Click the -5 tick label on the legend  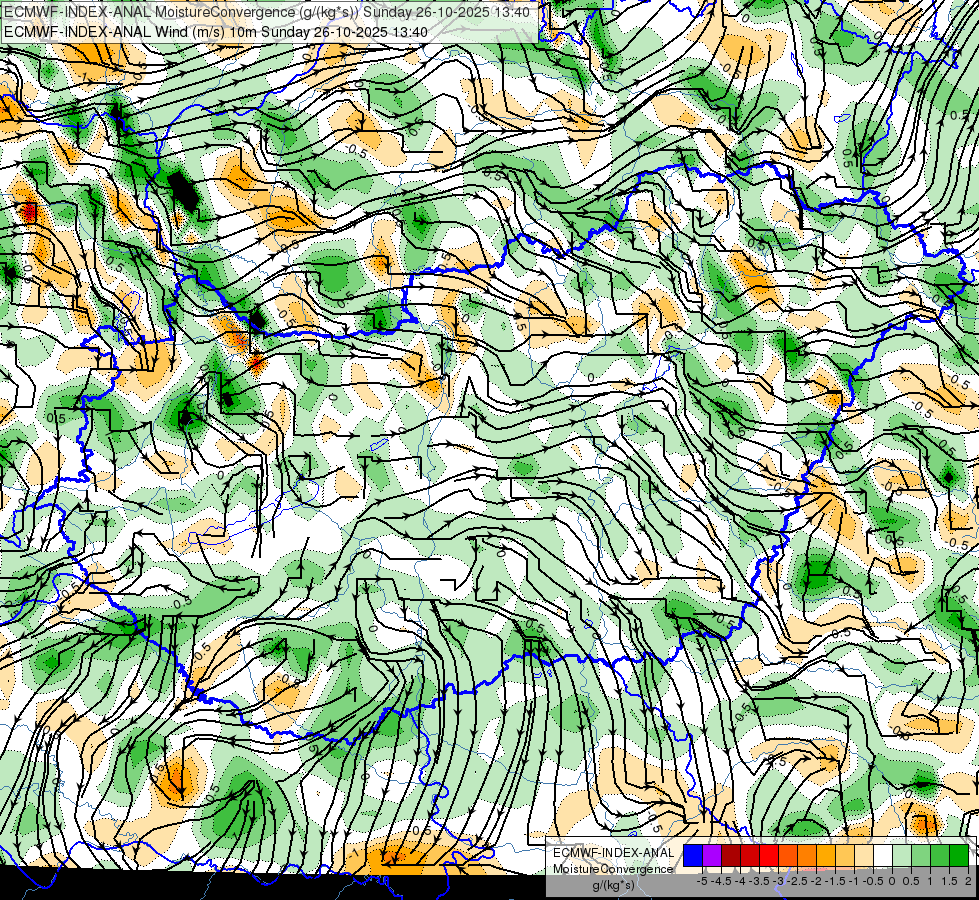coord(702,881)
